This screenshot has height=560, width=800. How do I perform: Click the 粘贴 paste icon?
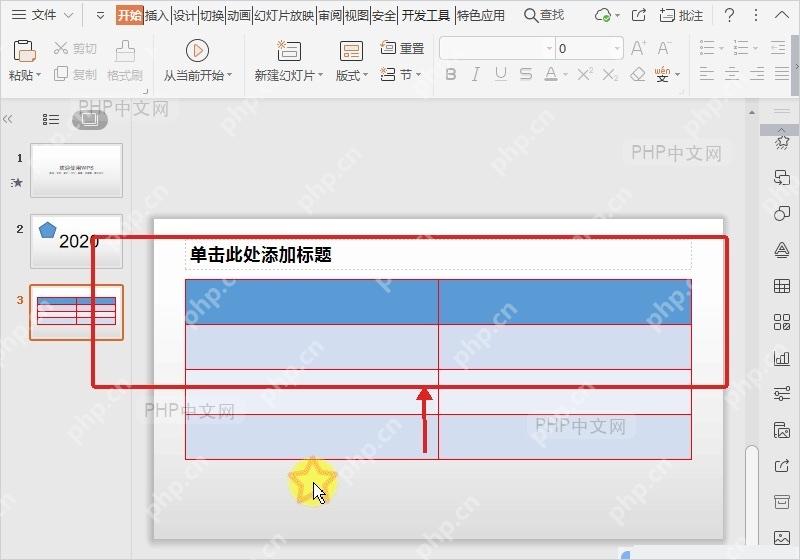(x=23, y=51)
